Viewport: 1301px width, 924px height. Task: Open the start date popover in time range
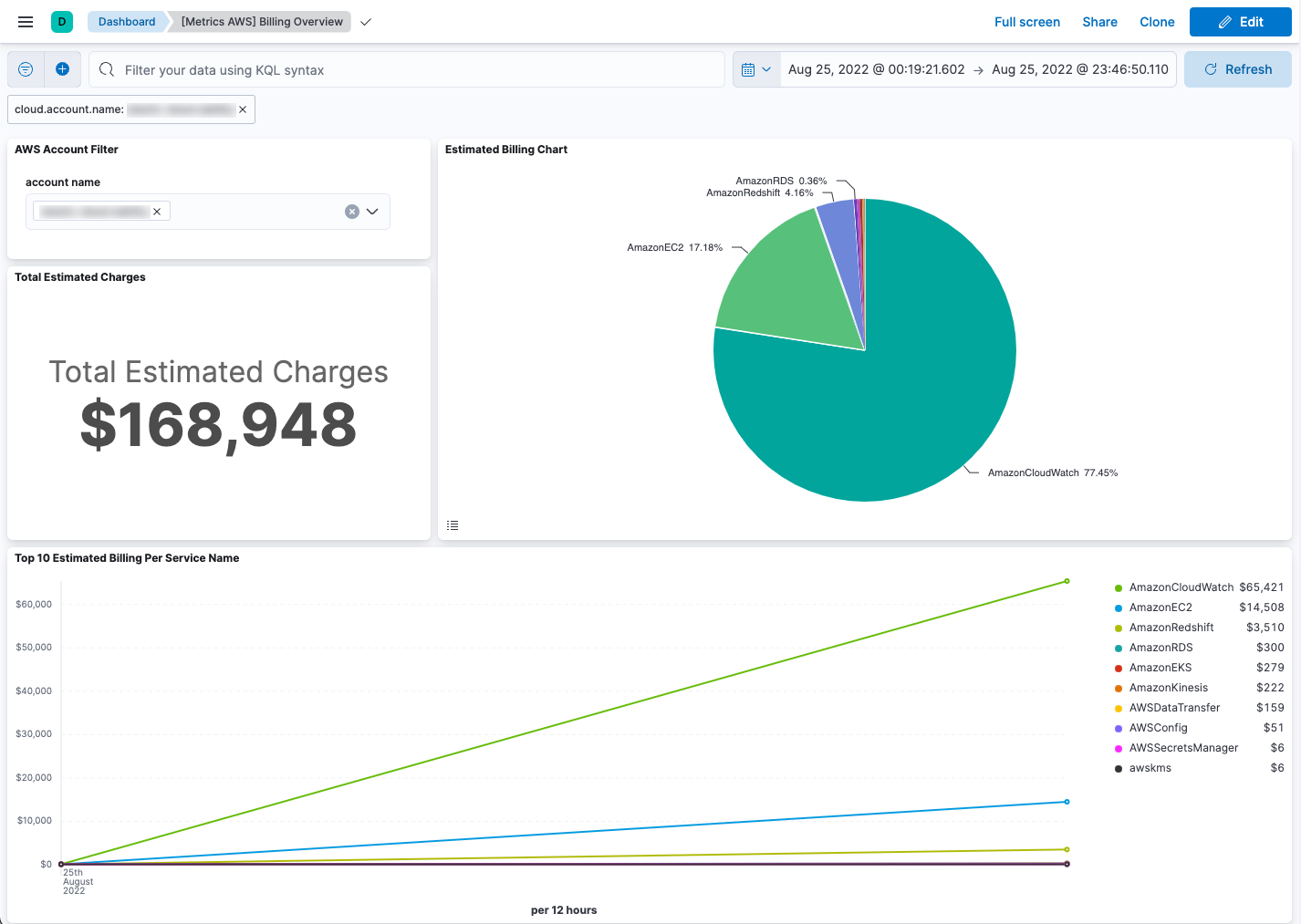coord(875,68)
